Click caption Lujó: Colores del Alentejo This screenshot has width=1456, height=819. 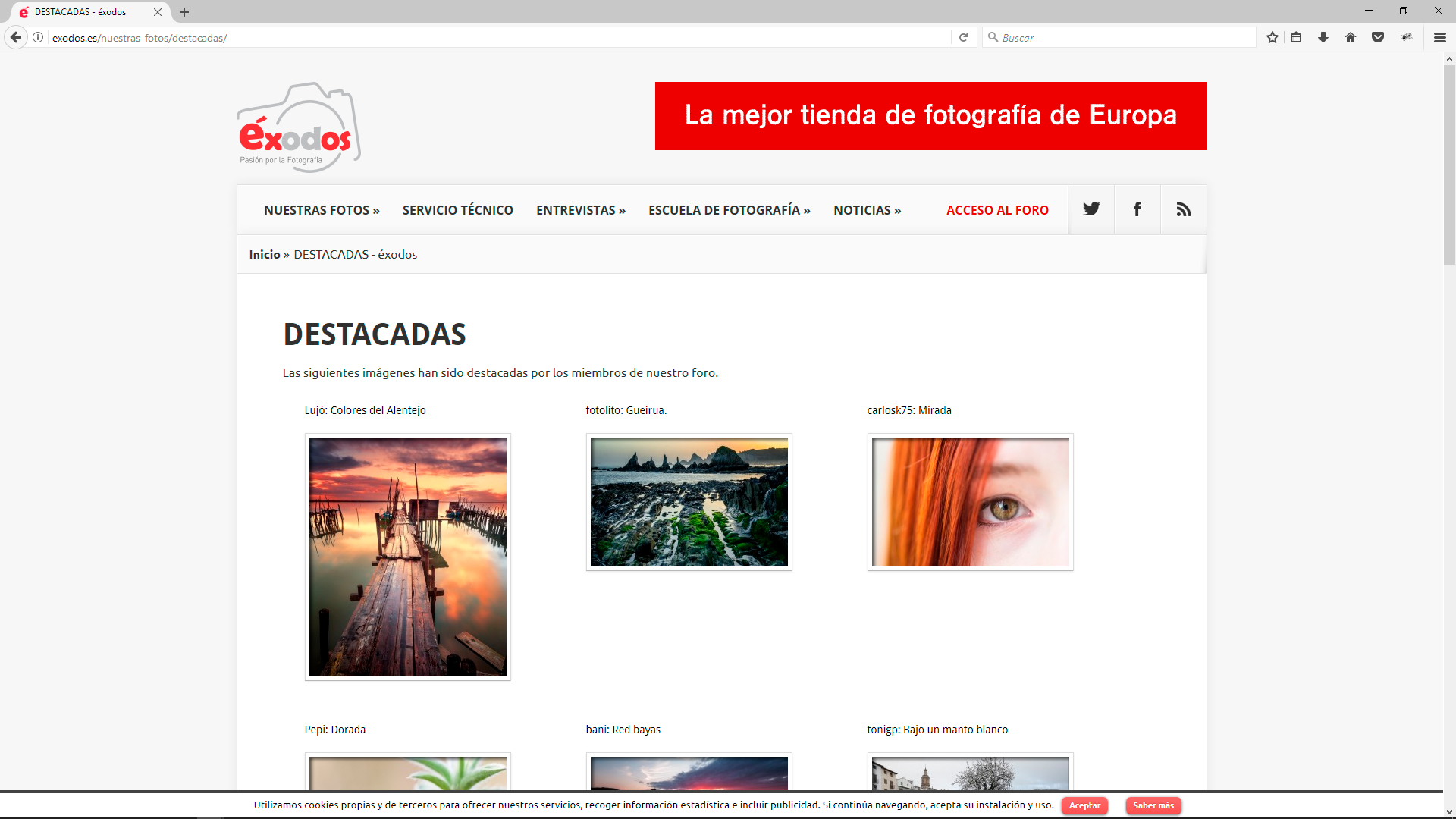tap(365, 410)
